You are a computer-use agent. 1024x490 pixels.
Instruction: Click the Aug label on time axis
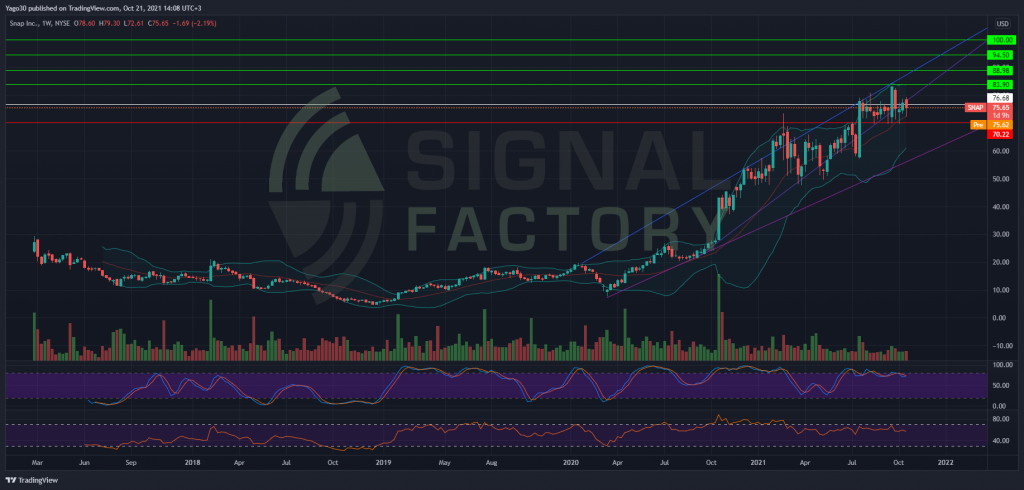pos(492,463)
